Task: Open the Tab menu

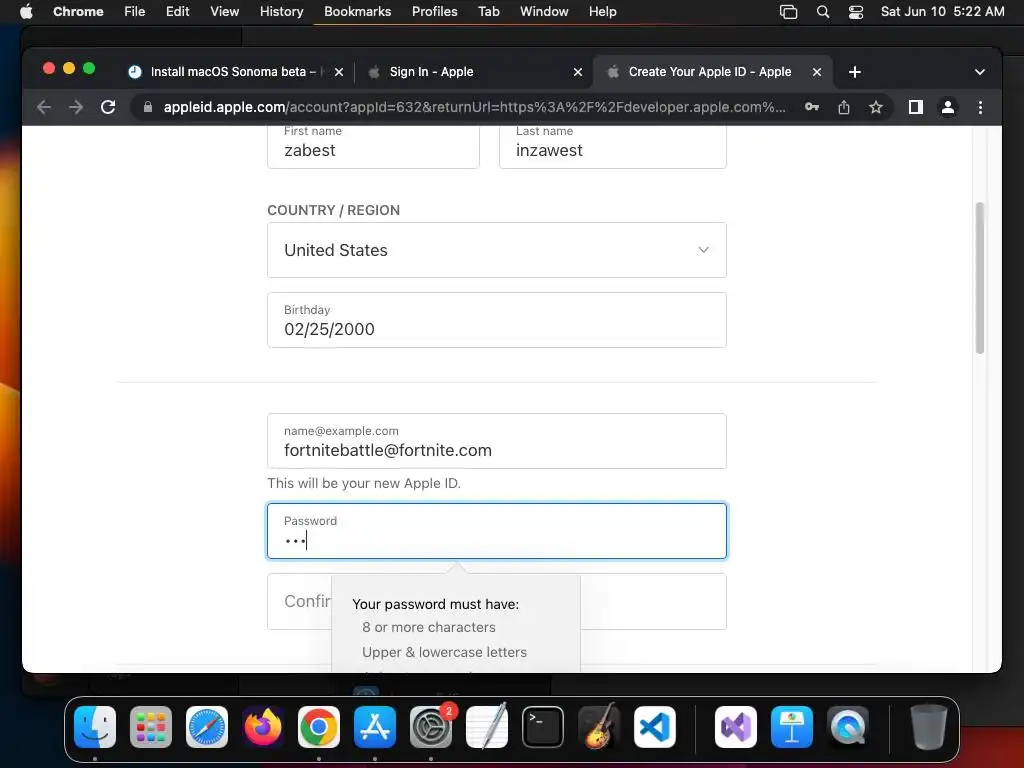Action: 488,11
